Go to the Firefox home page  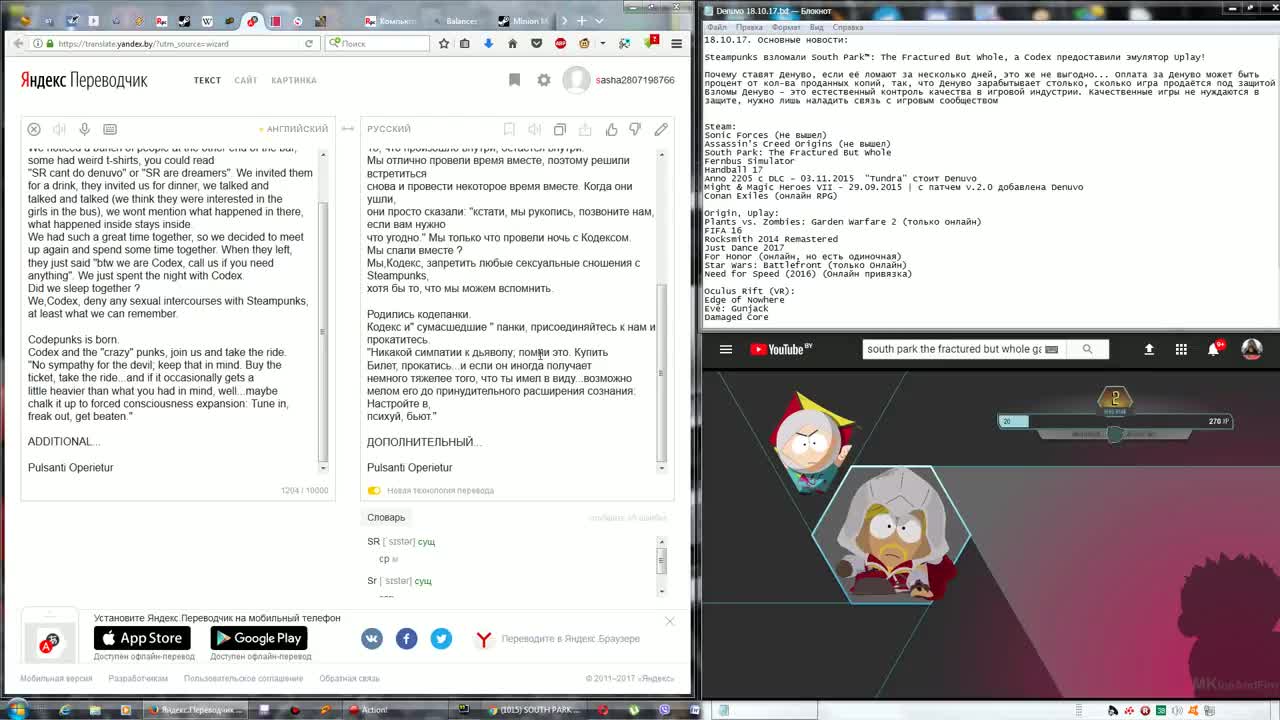coord(512,43)
